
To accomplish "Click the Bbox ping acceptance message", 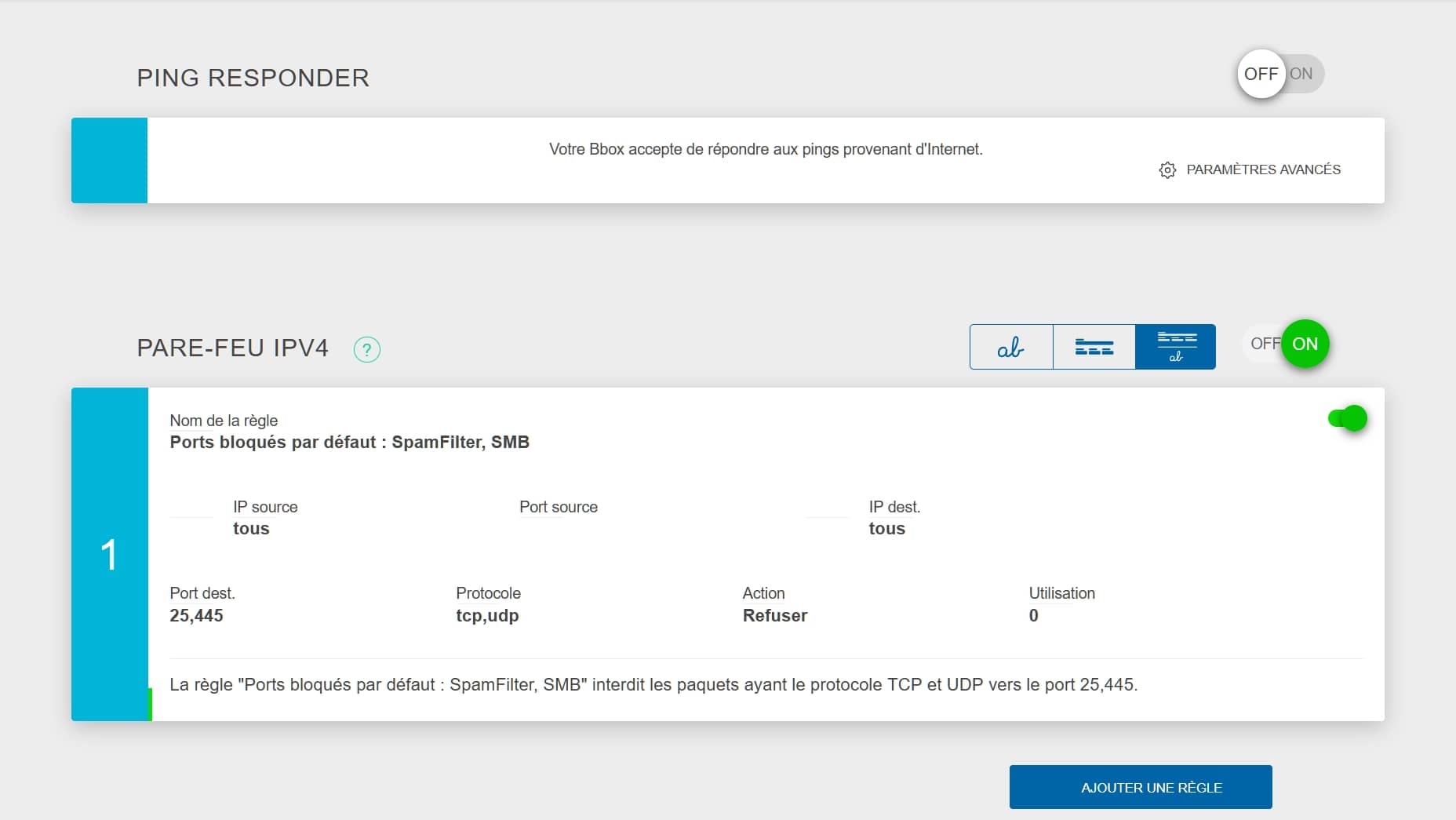I will (765, 149).
